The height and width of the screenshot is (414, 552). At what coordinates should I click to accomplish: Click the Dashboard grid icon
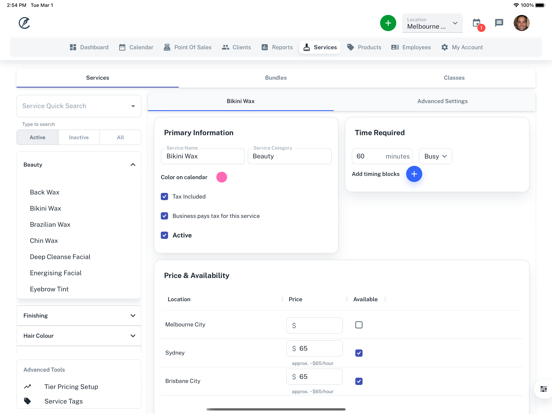[73, 47]
